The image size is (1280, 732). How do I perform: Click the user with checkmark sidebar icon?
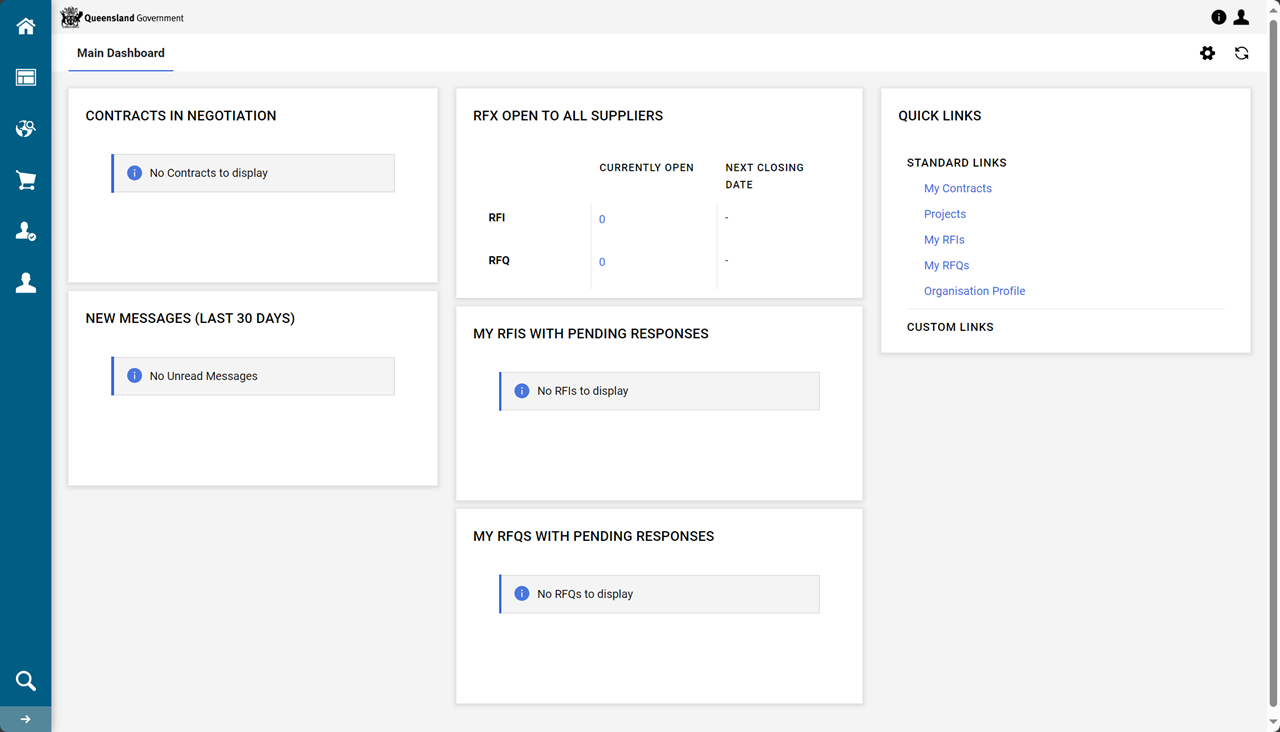[26, 232]
